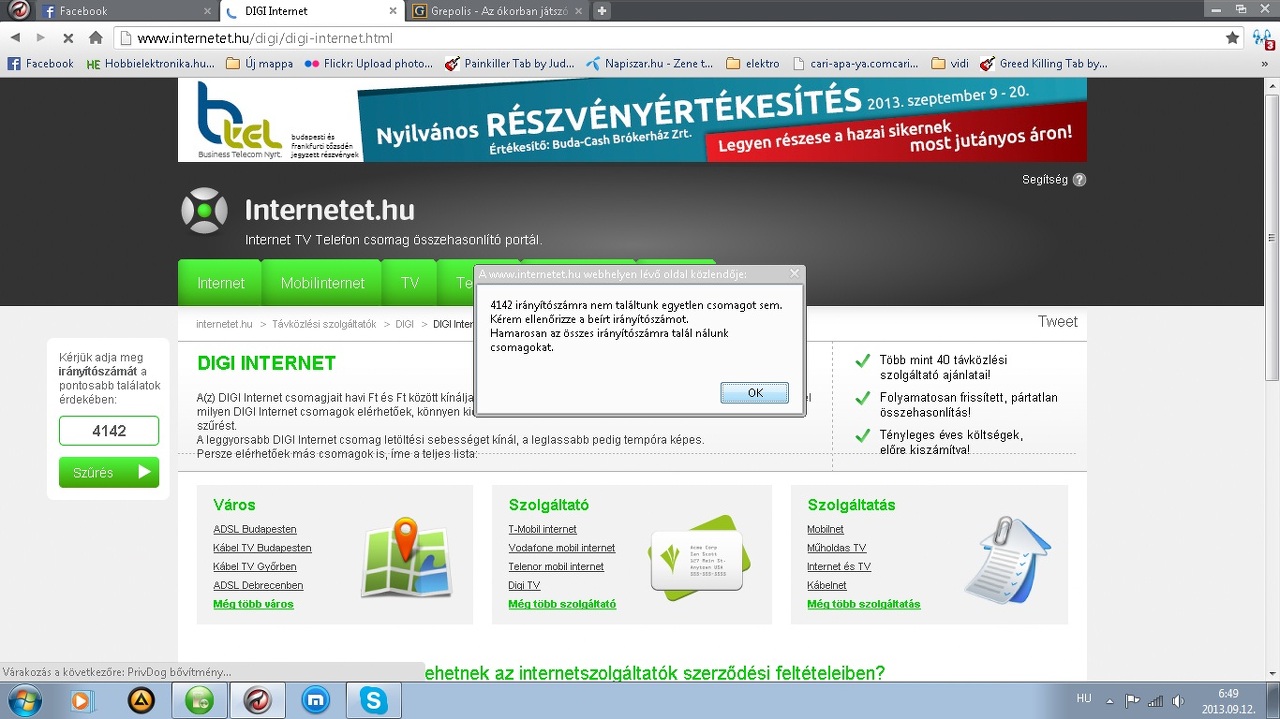Click the Kábel TV Győrben link
Screen dimensions: 1280x719
point(255,567)
